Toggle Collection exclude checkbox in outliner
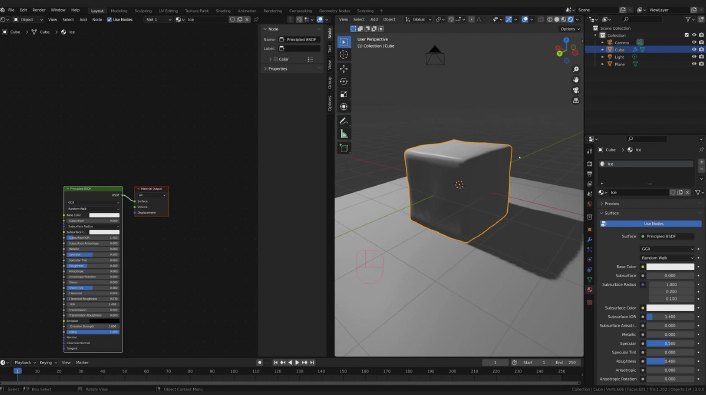Screen dimensions: 706x395 click(x=687, y=35)
